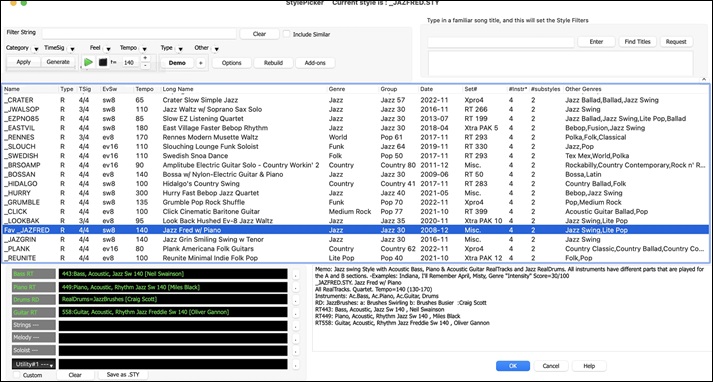713x382 pixels.
Task: Open the Category filter dropdown
Action: pyautogui.click(x=36, y=49)
